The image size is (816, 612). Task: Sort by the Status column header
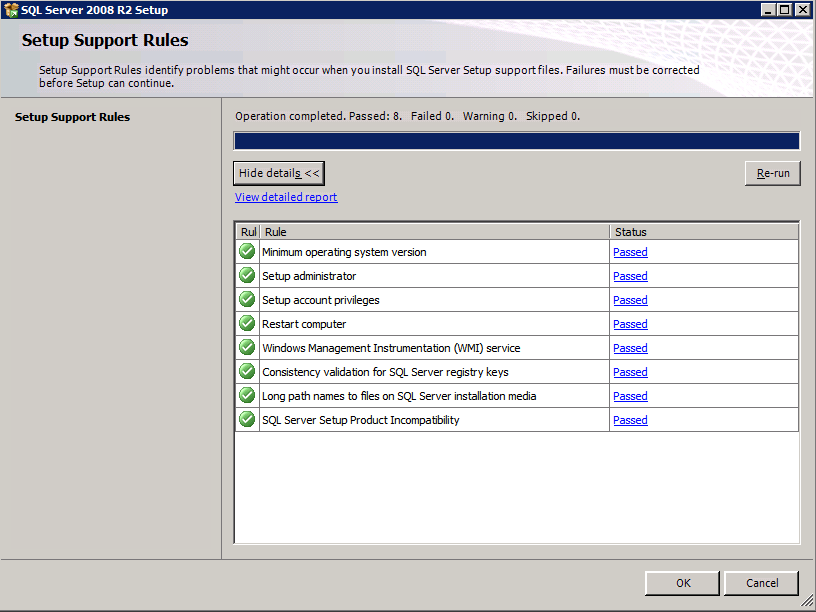coord(704,232)
